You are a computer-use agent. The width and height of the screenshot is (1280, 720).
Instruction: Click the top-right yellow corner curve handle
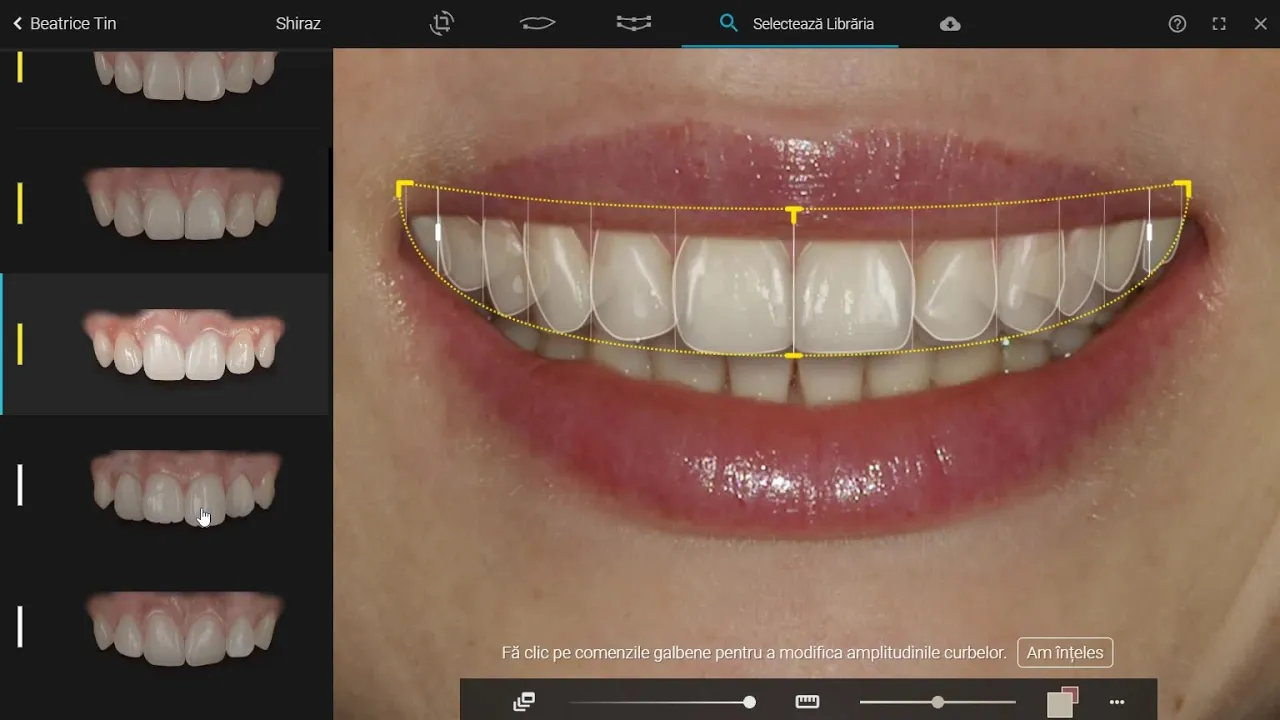pyautogui.click(x=1183, y=187)
